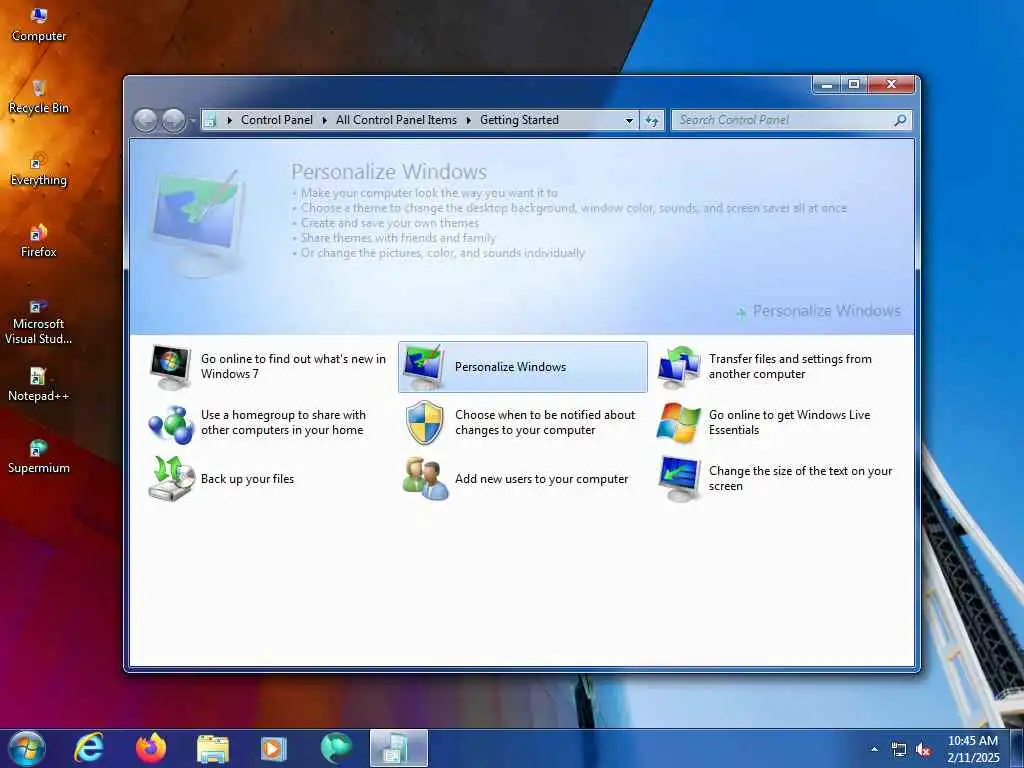Maximize the Control Panel window

coord(854,84)
